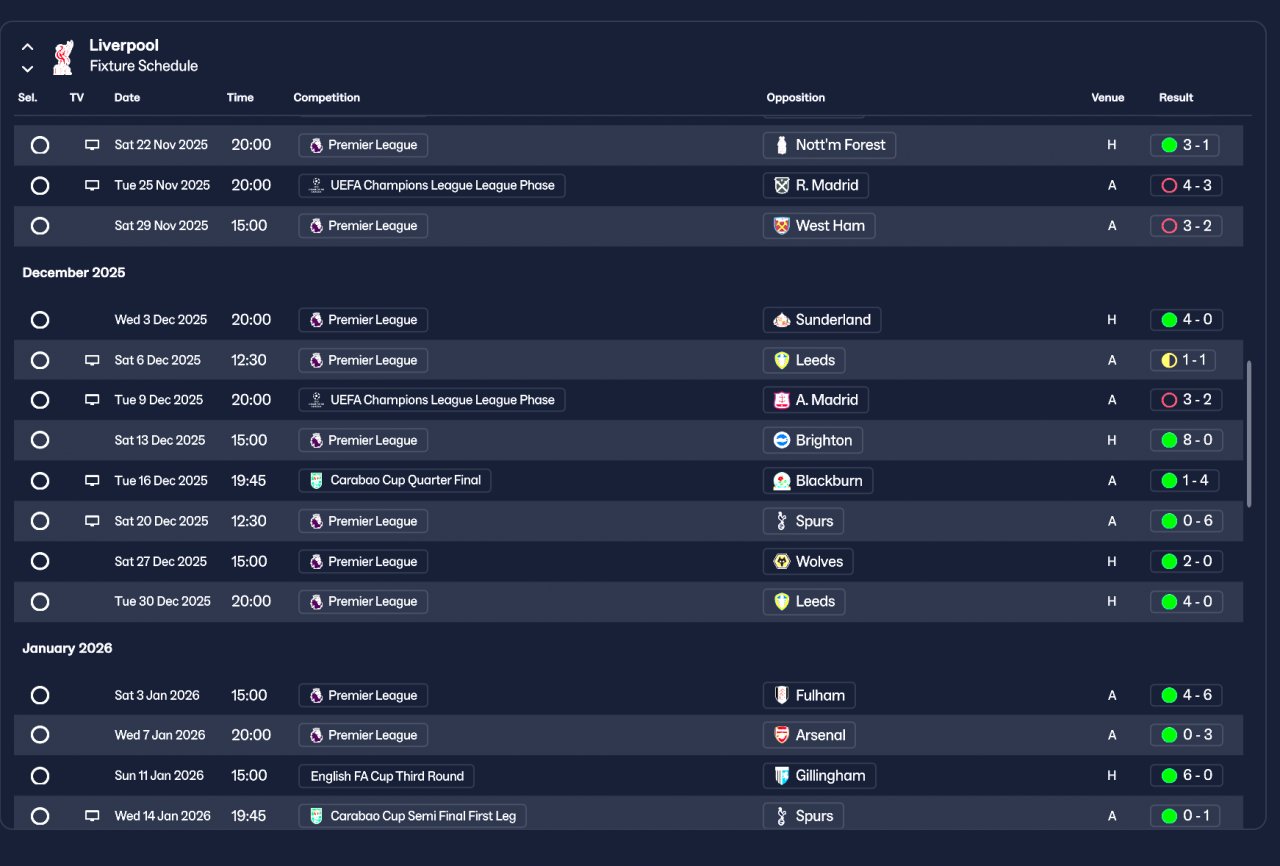The image size is (1280, 866).
Task: Sort fixtures by the Date column header
Action: tap(127, 98)
